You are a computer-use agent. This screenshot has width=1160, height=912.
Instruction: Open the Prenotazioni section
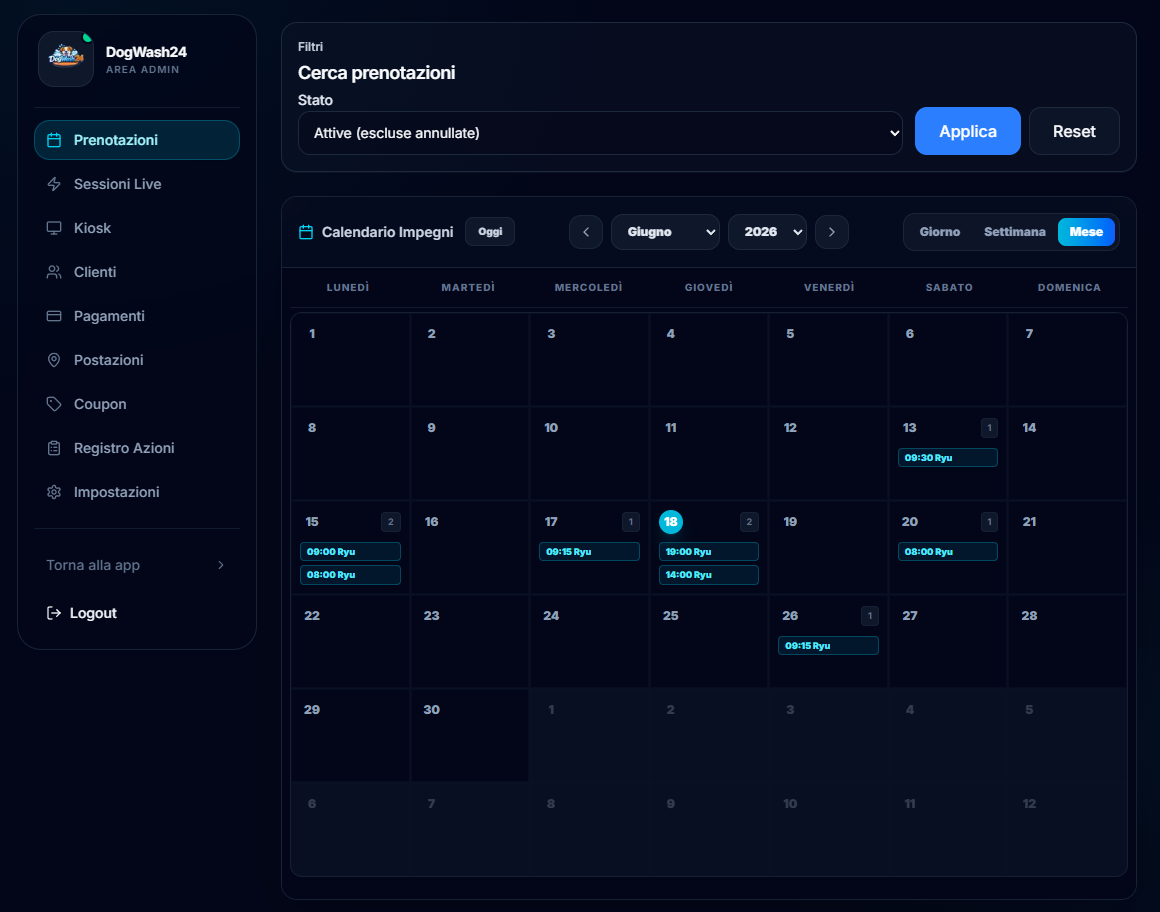tap(137, 140)
